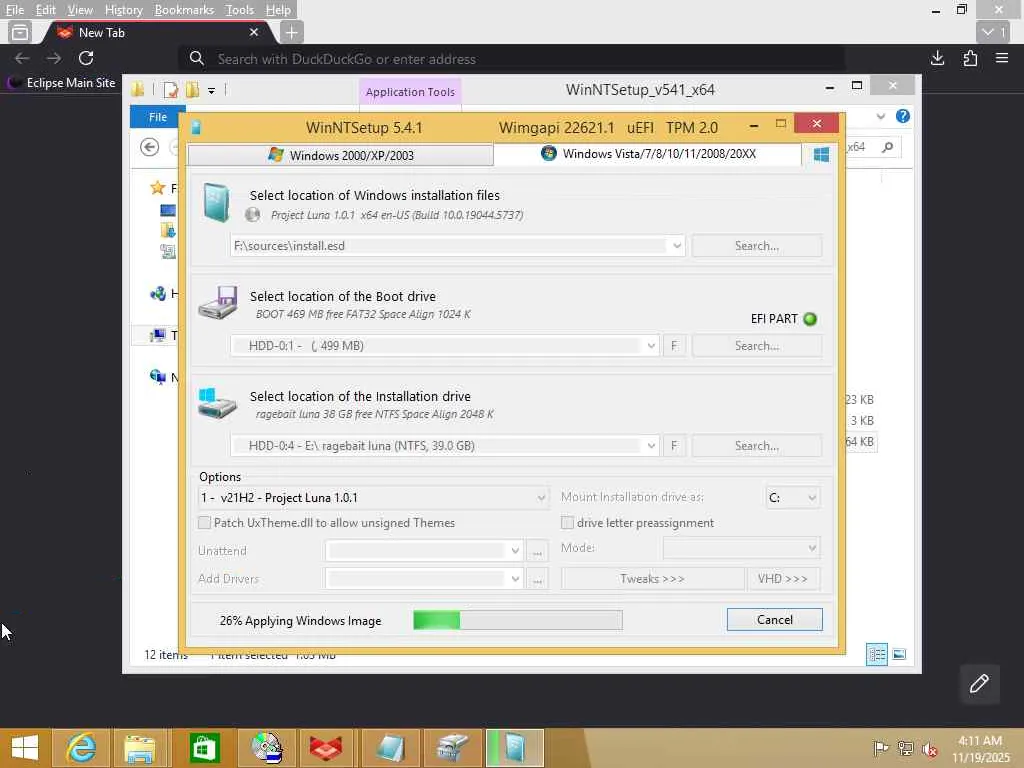The height and width of the screenshot is (768, 1024).
Task: Click the browser forward arrow
Action: tap(54, 58)
